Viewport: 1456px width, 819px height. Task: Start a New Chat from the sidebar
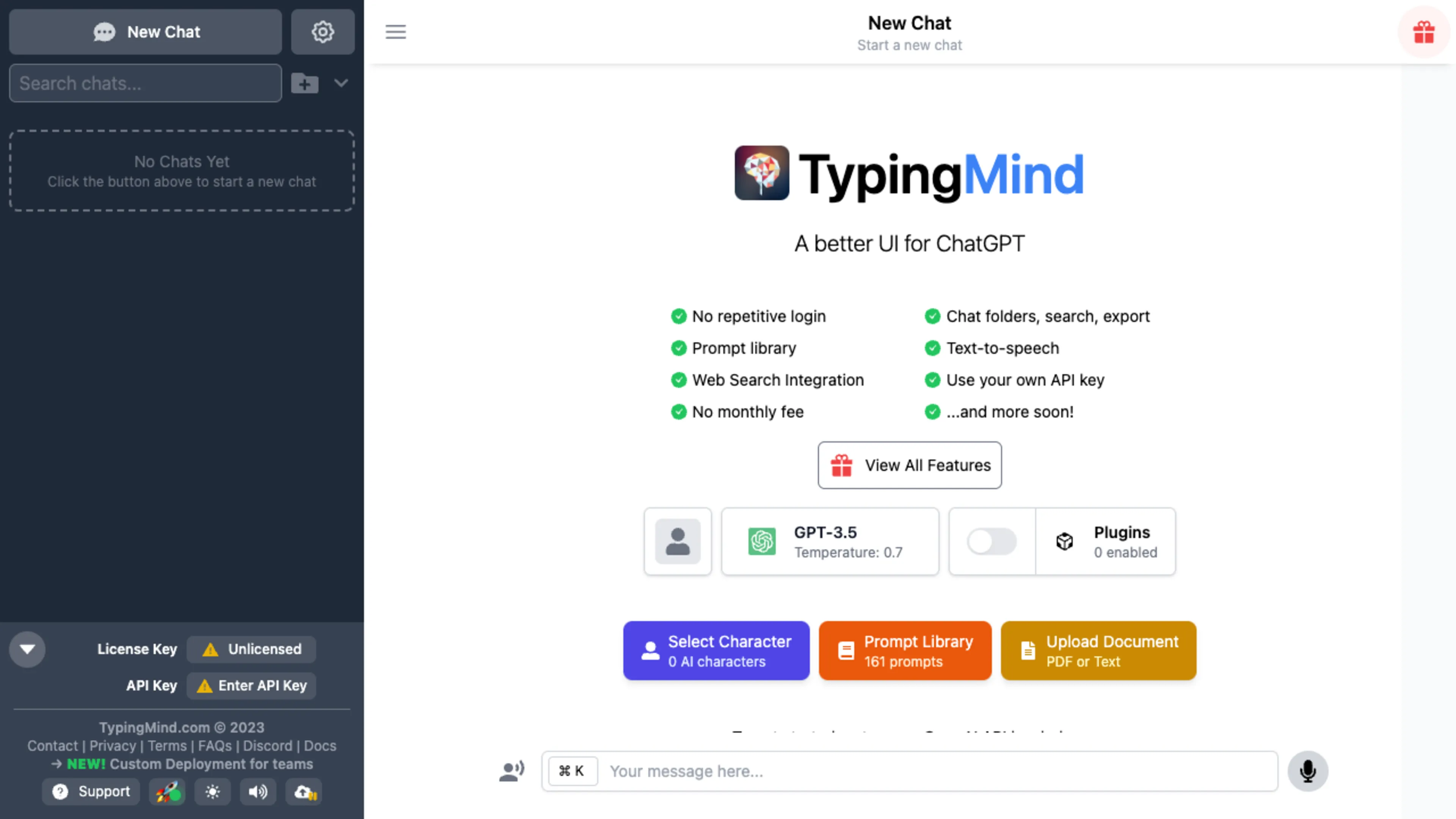pyautogui.click(x=145, y=32)
